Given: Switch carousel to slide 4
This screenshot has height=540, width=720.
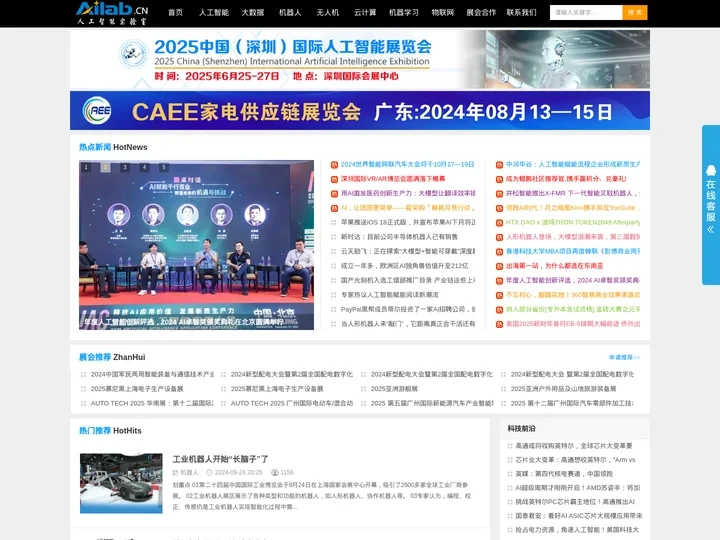Looking at the screenshot, I should pos(144,167).
